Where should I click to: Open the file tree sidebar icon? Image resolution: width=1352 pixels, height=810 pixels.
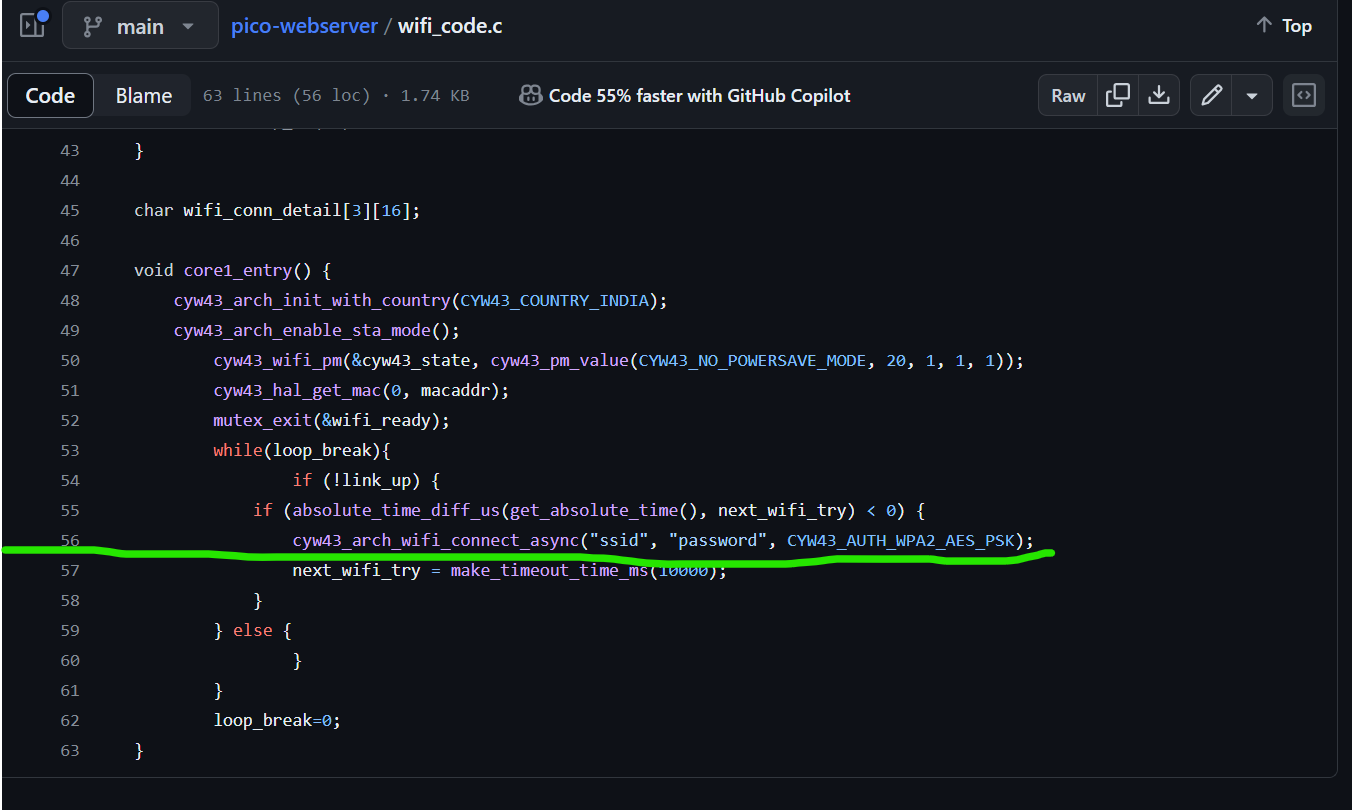tap(31, 25)
